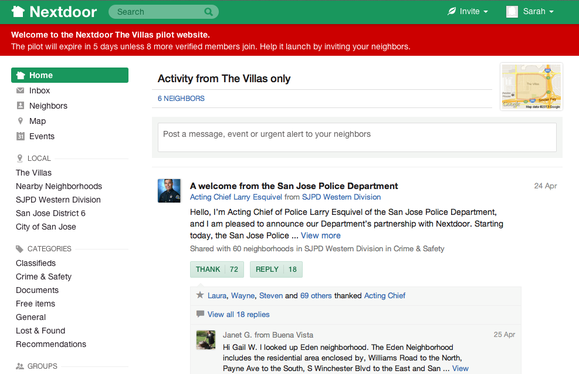Image resolution: width=579 pixels, height=374 pixels.
Task: Click the THANK 72 button
Action: (x=217, y=270)
